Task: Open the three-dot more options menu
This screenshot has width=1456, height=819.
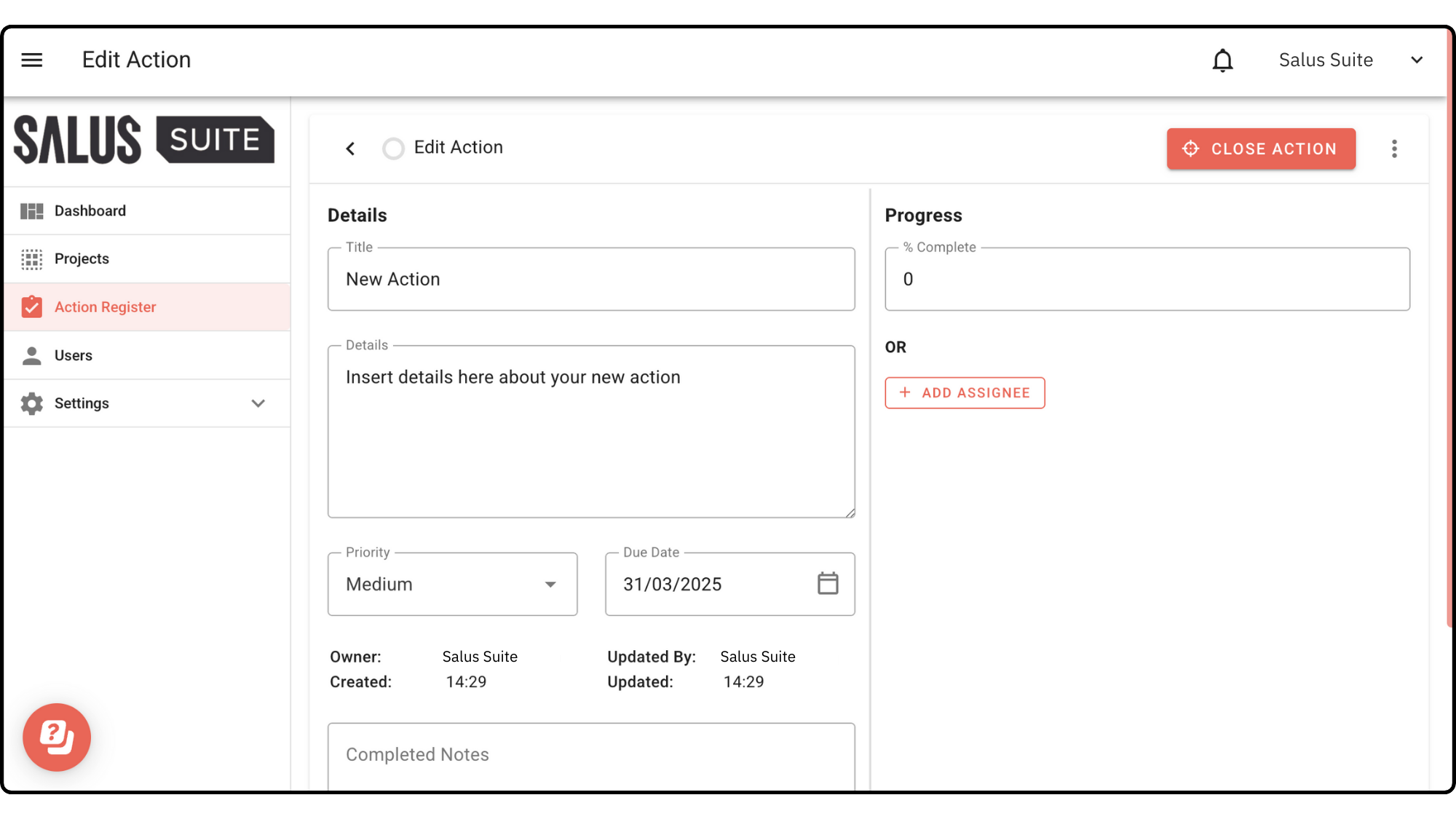Action: pyautogui.click(x=1394, y=149)
